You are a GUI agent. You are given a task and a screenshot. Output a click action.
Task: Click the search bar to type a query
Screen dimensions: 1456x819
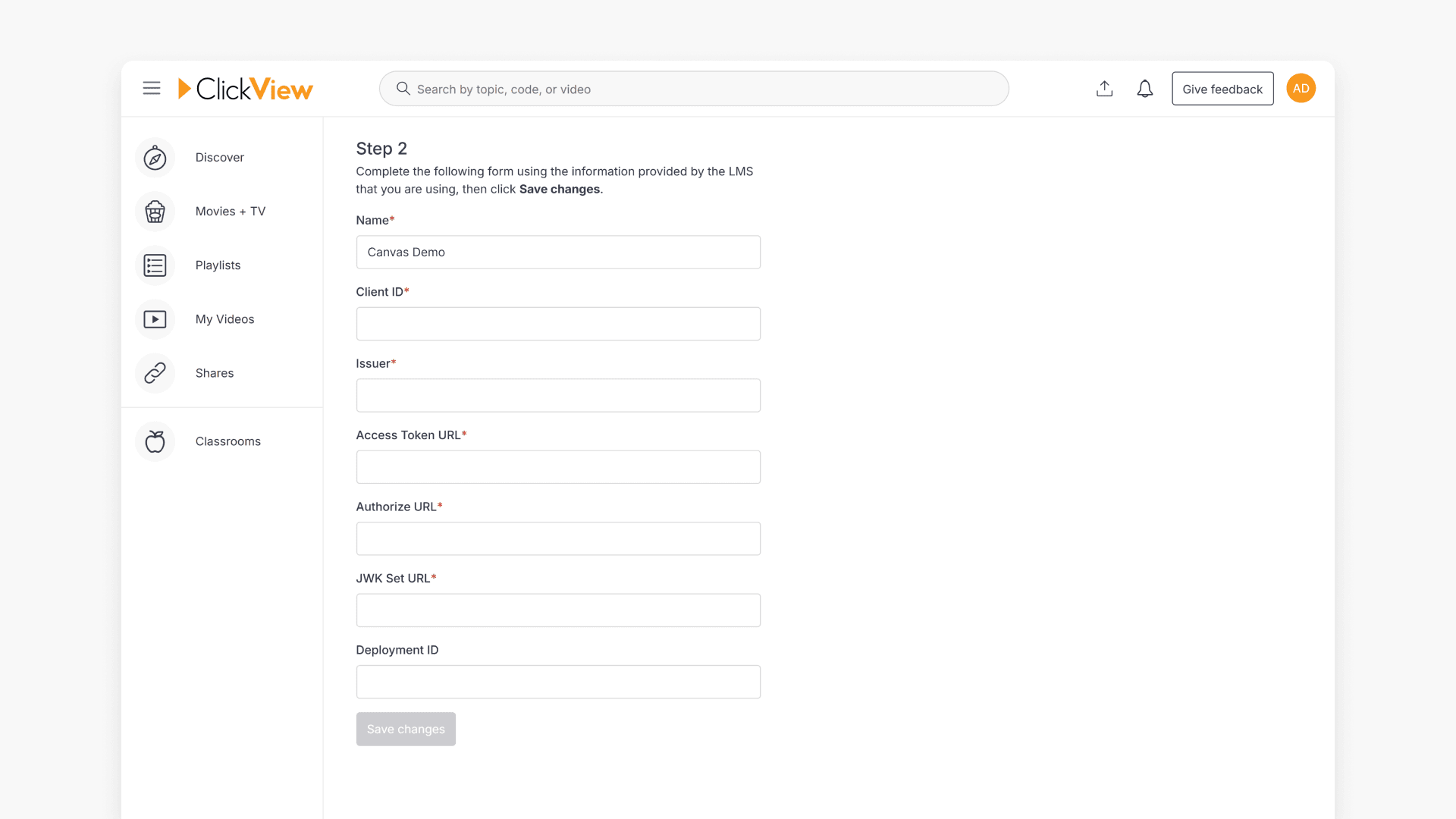[682, 89]
